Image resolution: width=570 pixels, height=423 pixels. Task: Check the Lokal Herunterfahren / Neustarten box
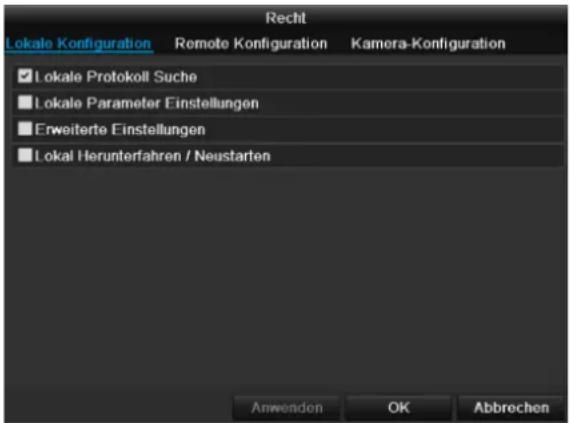(x=25, y=155)
